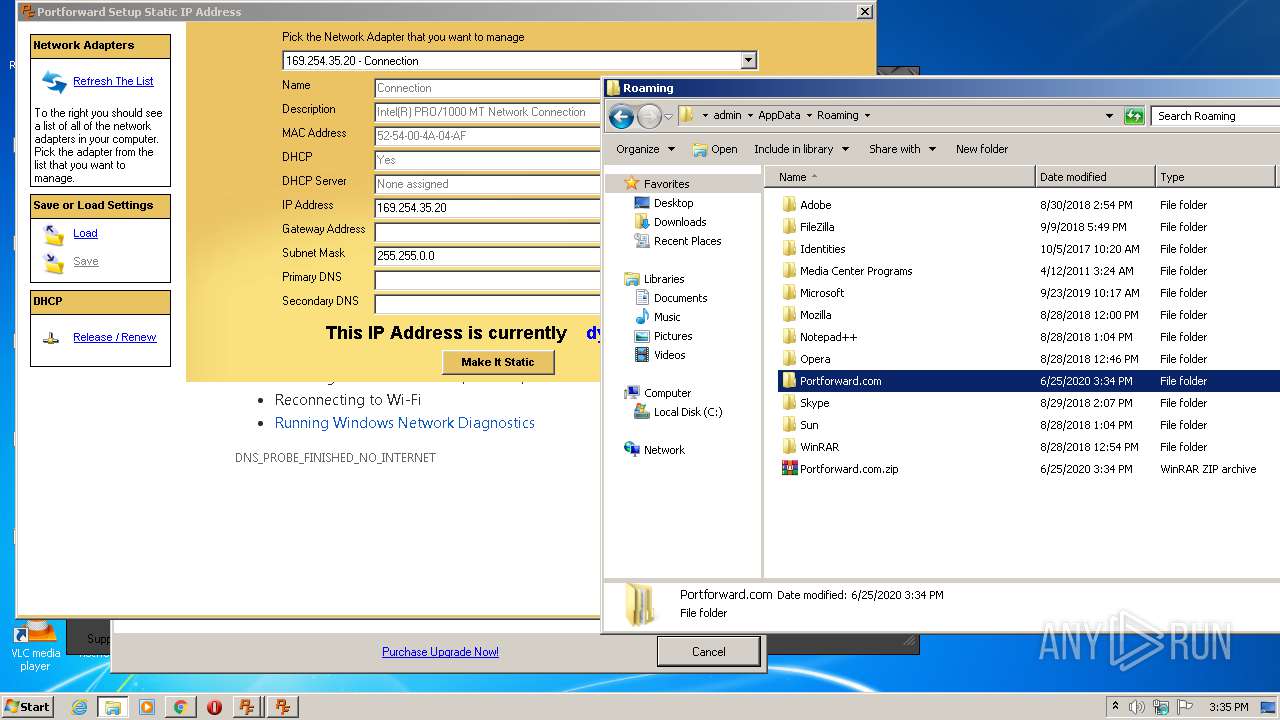Select Local Disk (C:) in navigation pane
The height and width of the screenshot is (720, 1280).
tap(688, 412)
